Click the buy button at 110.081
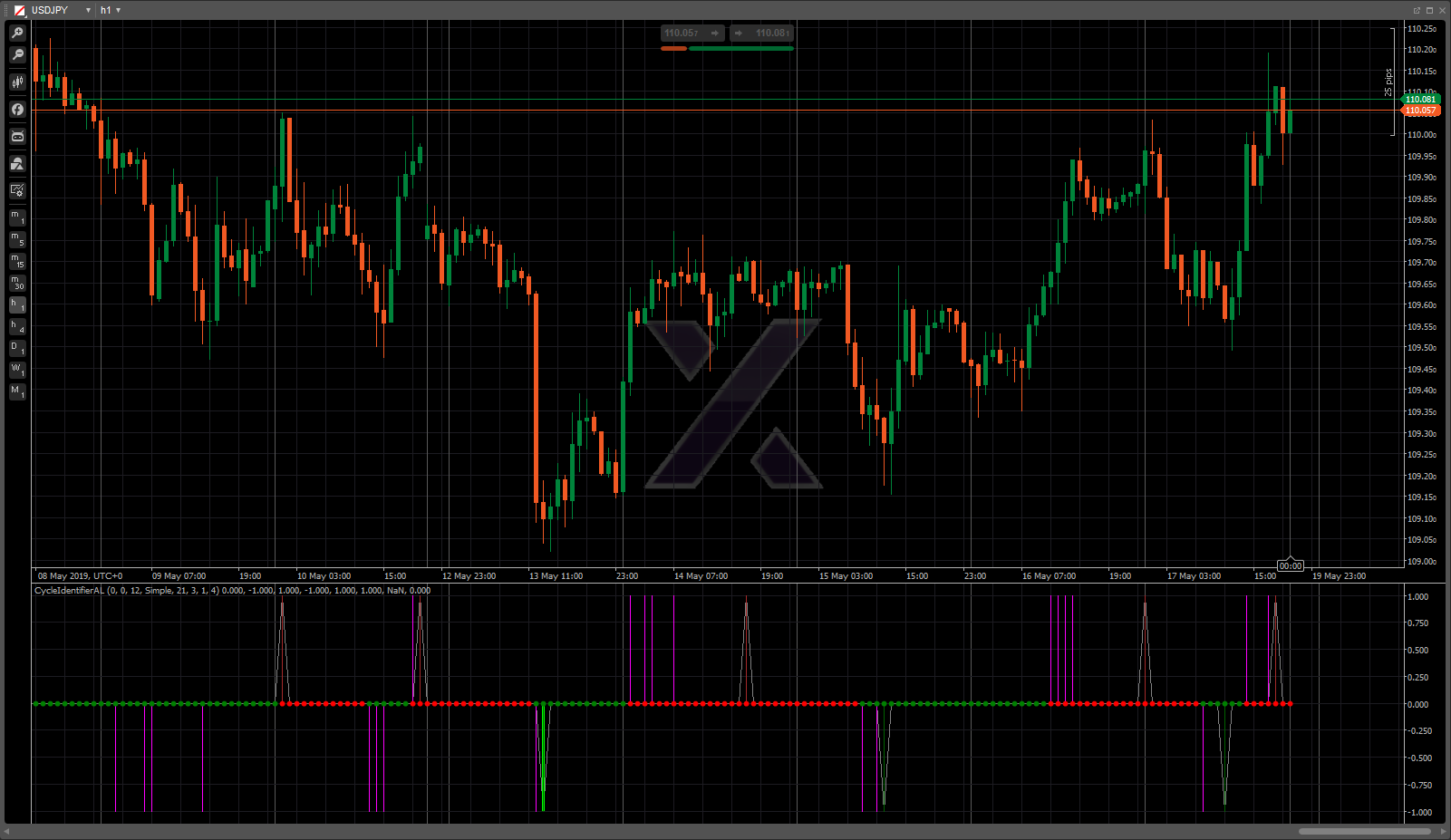1451x840 pixels. coord(761,34)
